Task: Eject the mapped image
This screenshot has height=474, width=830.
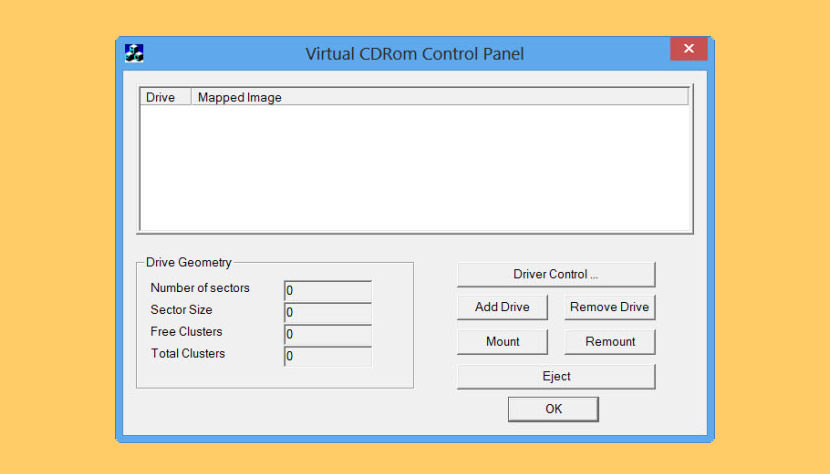Action: [556, 377]
